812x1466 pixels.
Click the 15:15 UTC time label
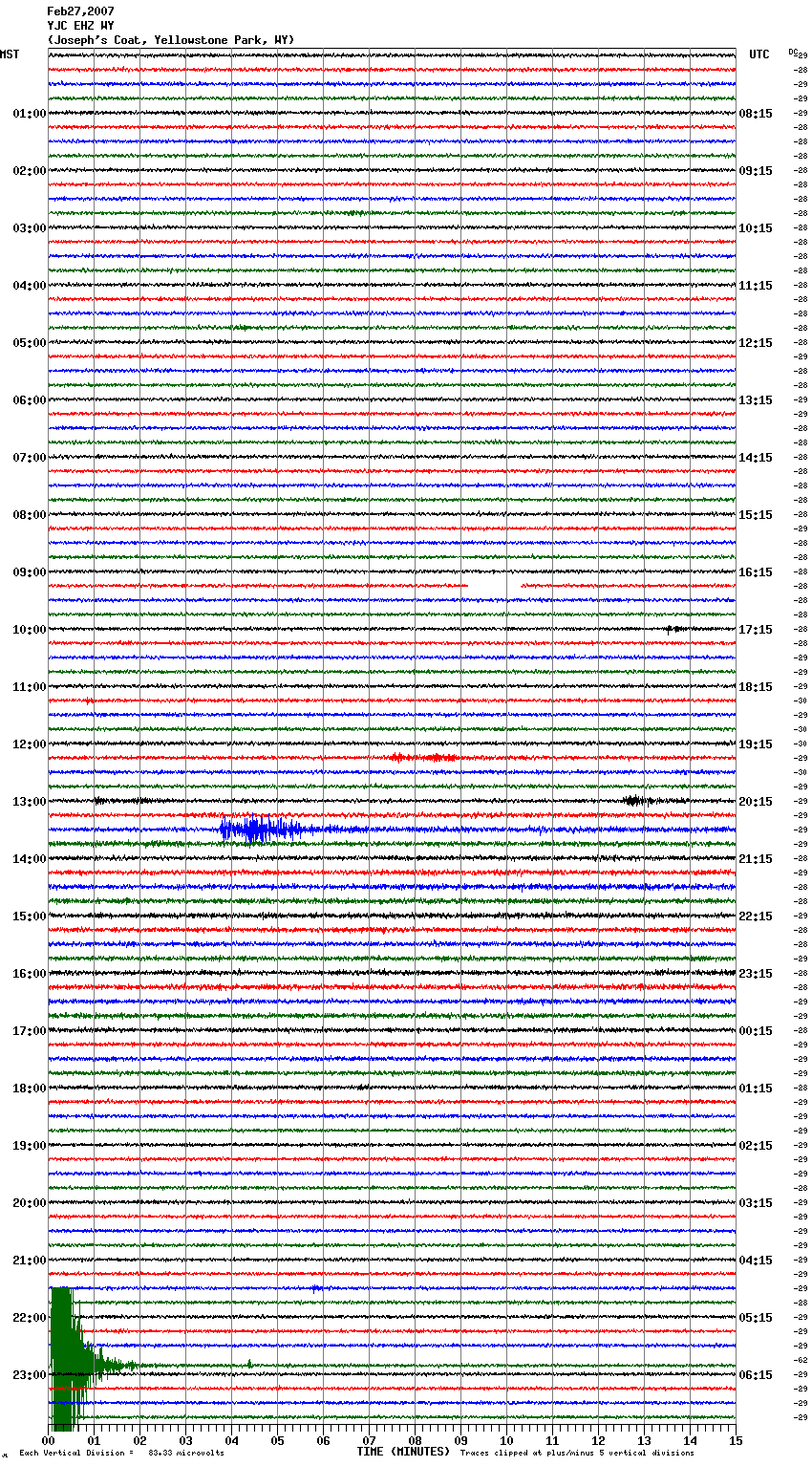click(756, 515)
